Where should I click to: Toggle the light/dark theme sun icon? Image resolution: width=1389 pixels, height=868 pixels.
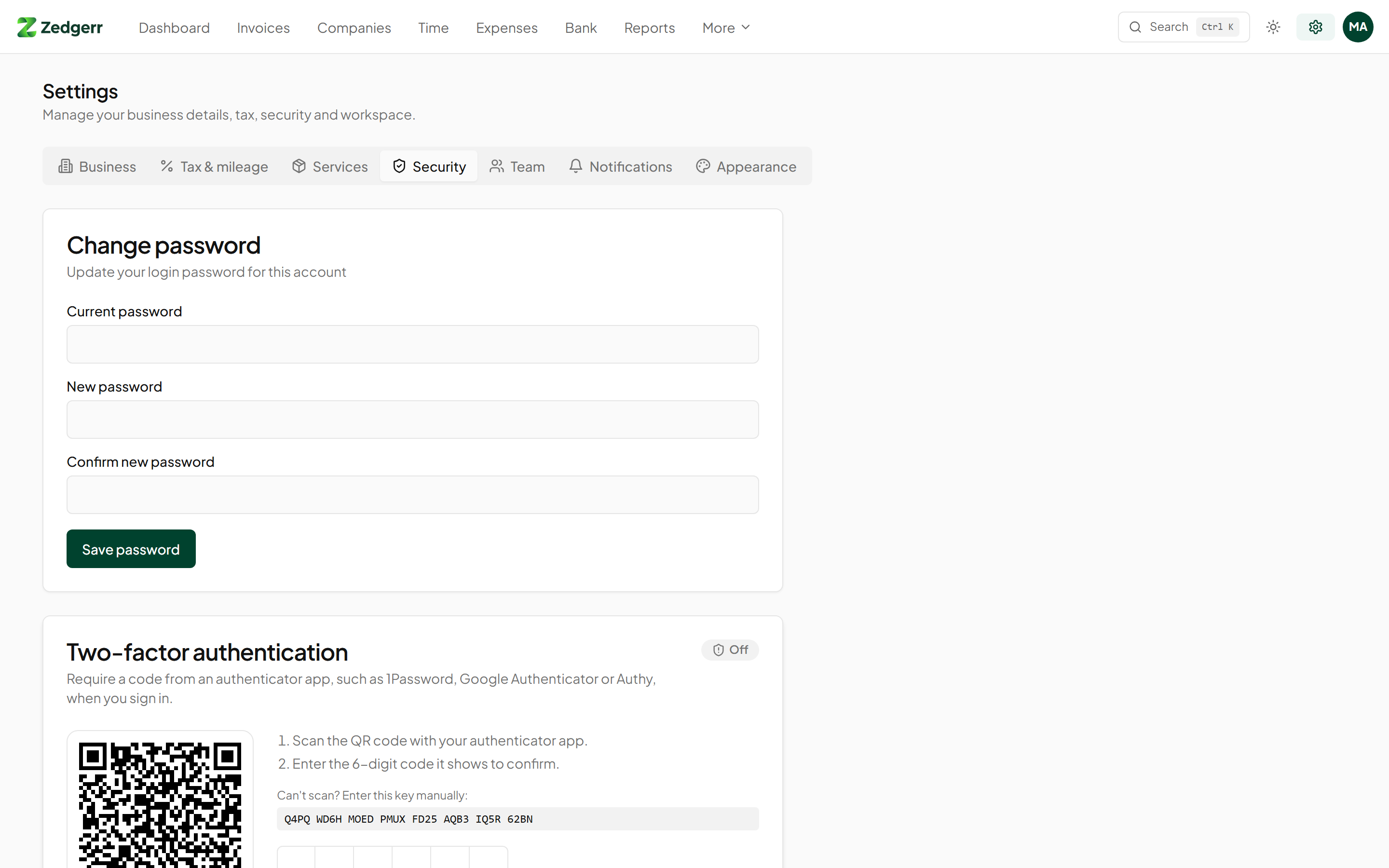1273,27
